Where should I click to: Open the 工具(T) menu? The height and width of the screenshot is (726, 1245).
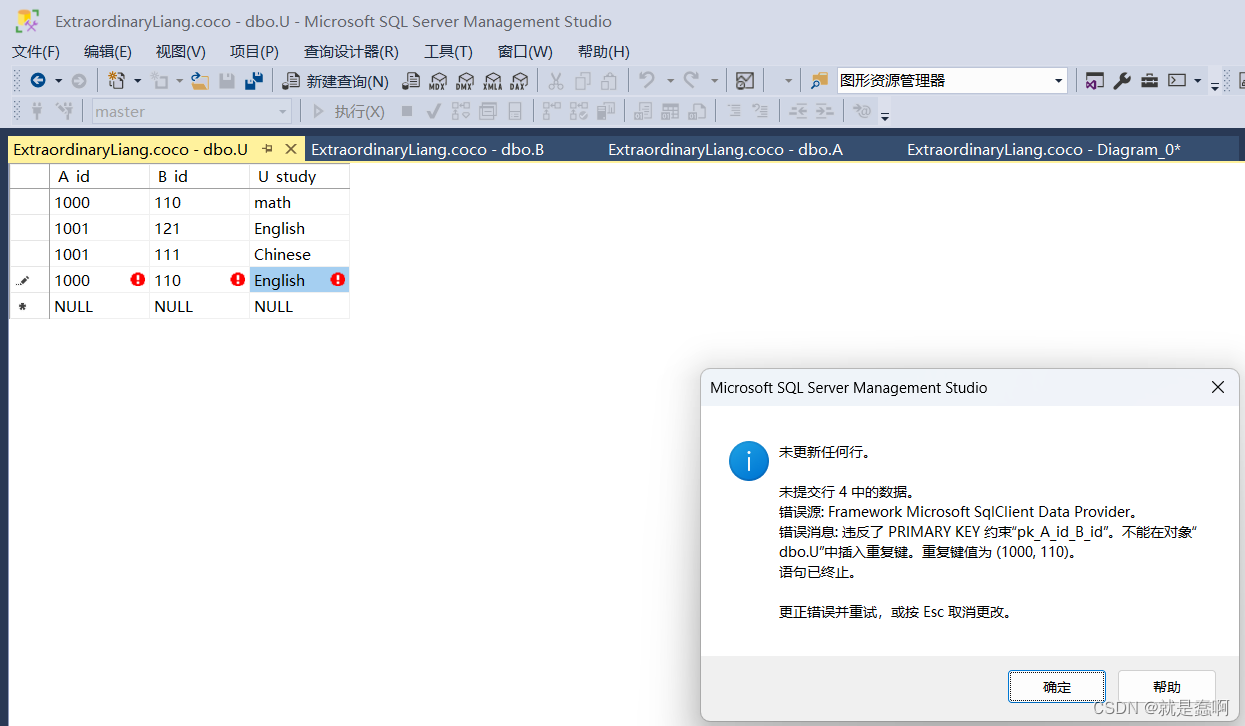(448, 51)
